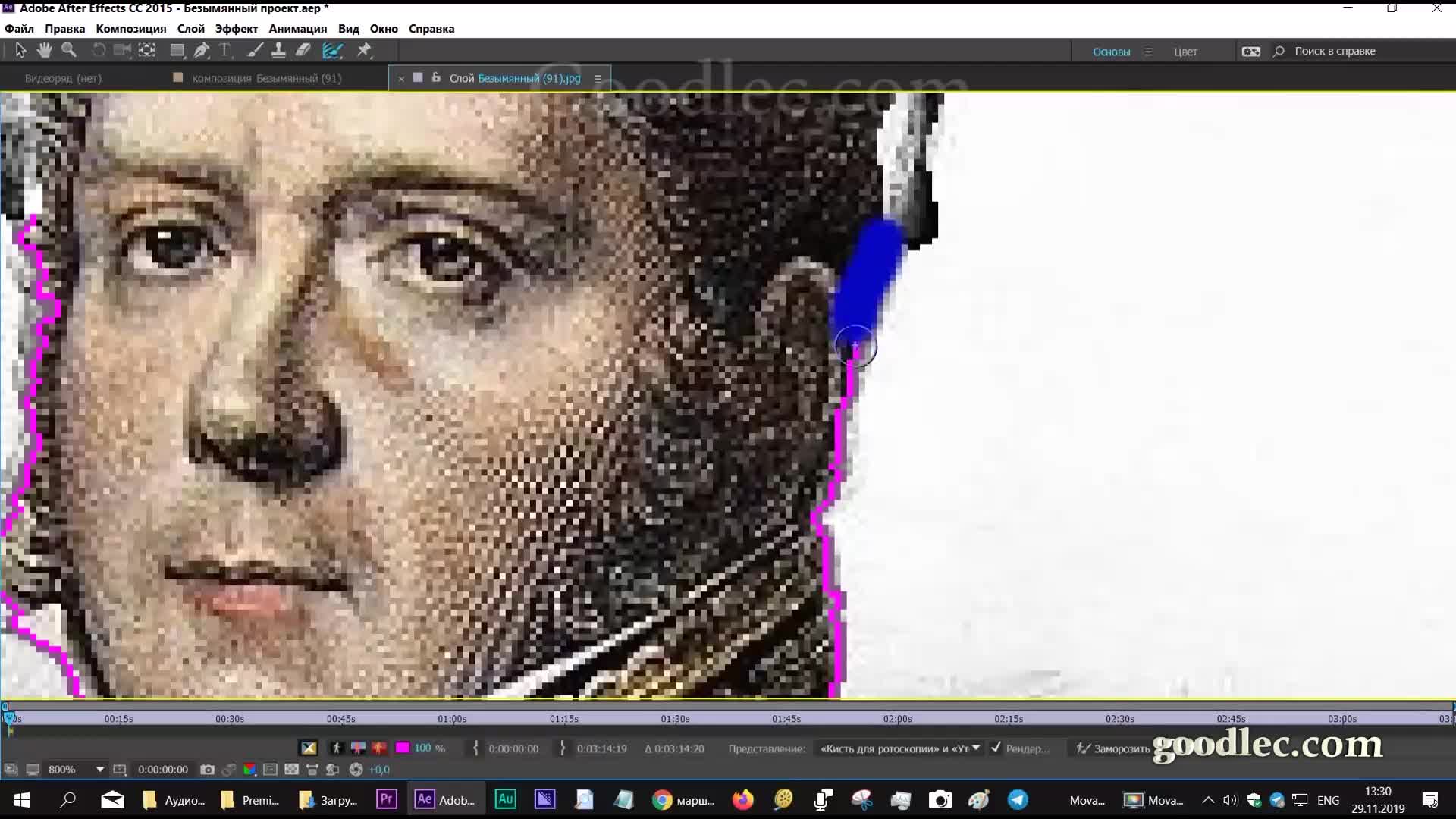Show snapshot icon in viewer bar

pyautogui.click(x=228, y=770)
